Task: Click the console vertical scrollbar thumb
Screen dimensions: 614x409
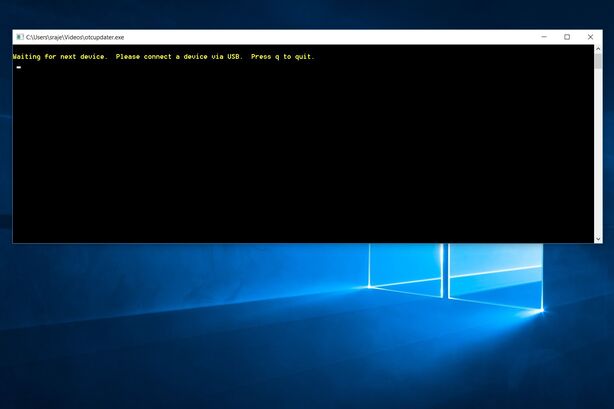Action: pyautogui.click(x=598, y=62)
